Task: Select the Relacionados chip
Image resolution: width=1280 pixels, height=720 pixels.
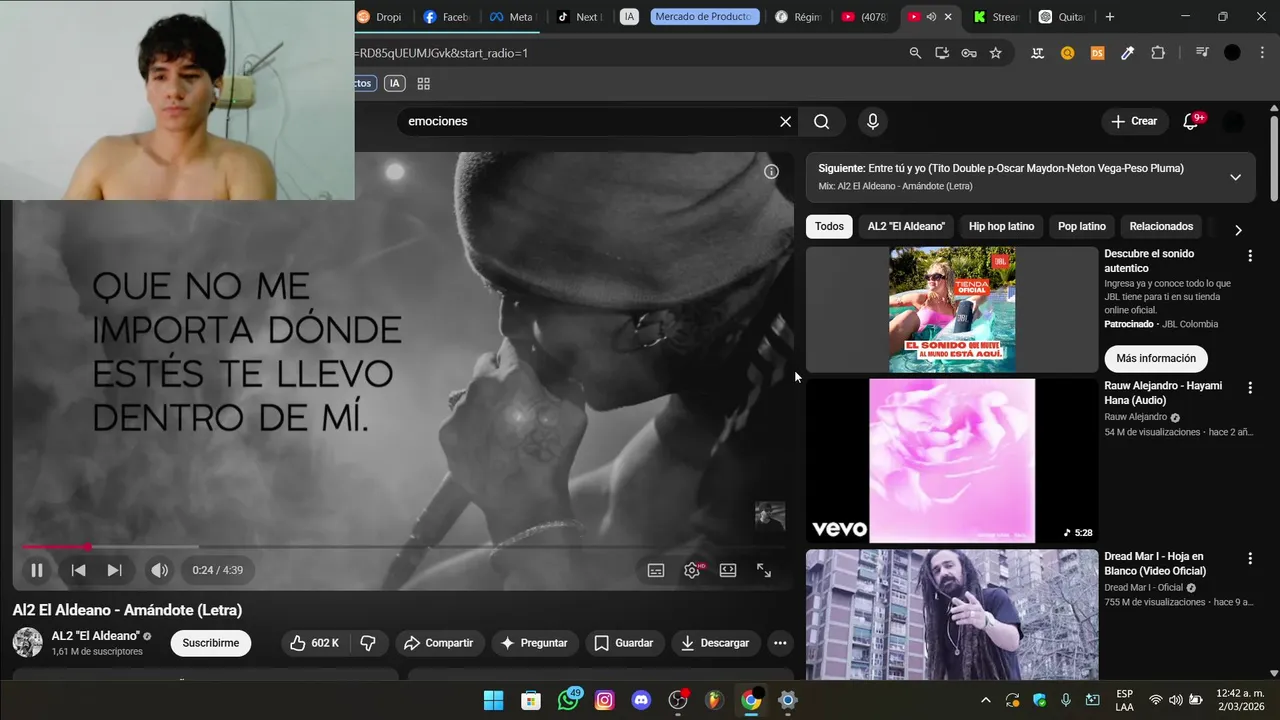Action: point(1161,227)
